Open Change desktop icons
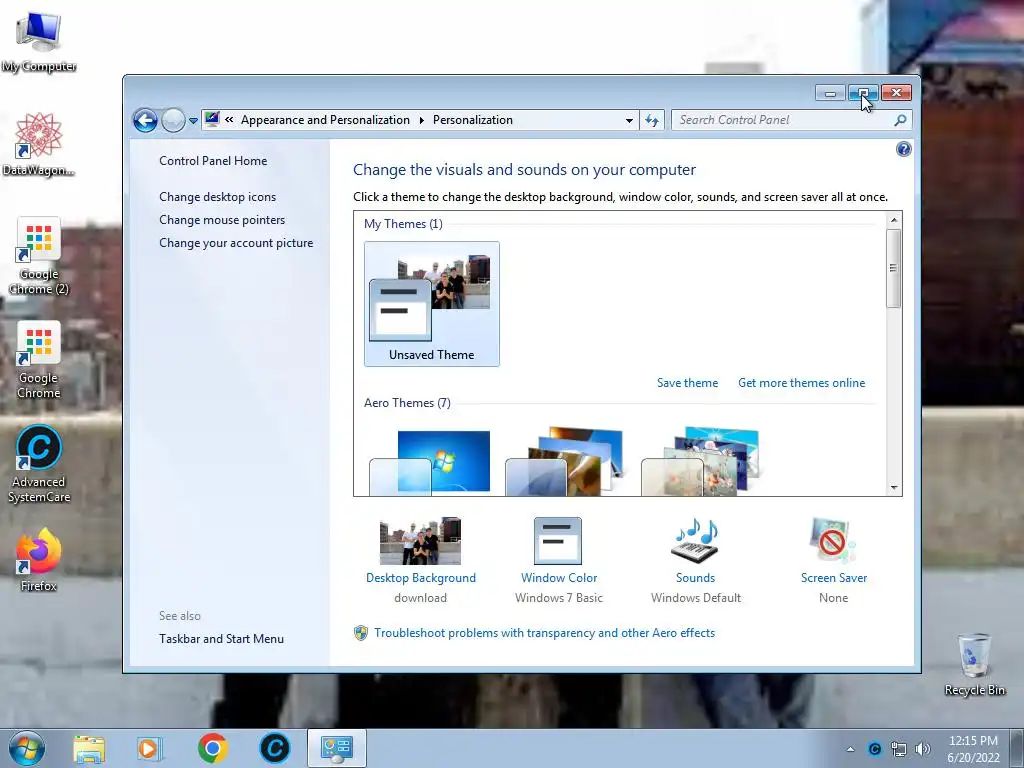Viewport: 1024px width, 768px height. pos(217,197)
